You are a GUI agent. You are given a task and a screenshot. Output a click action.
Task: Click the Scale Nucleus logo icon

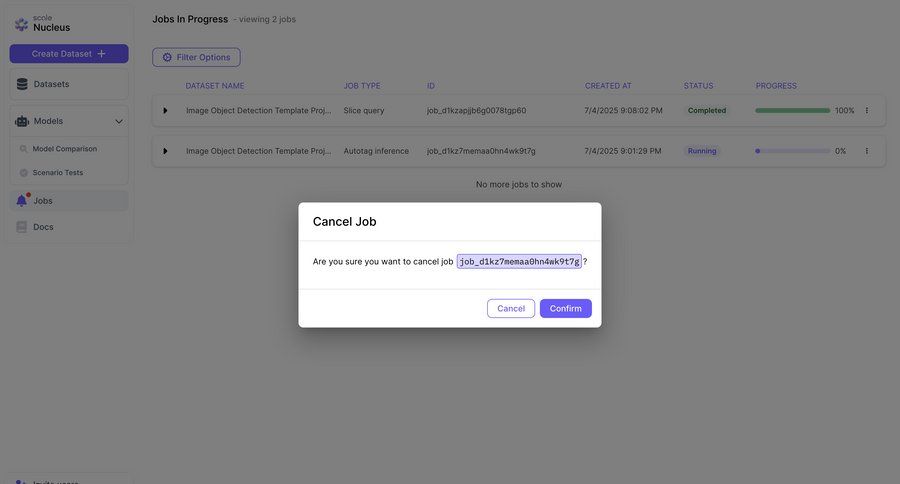click(x=21, y=24)
